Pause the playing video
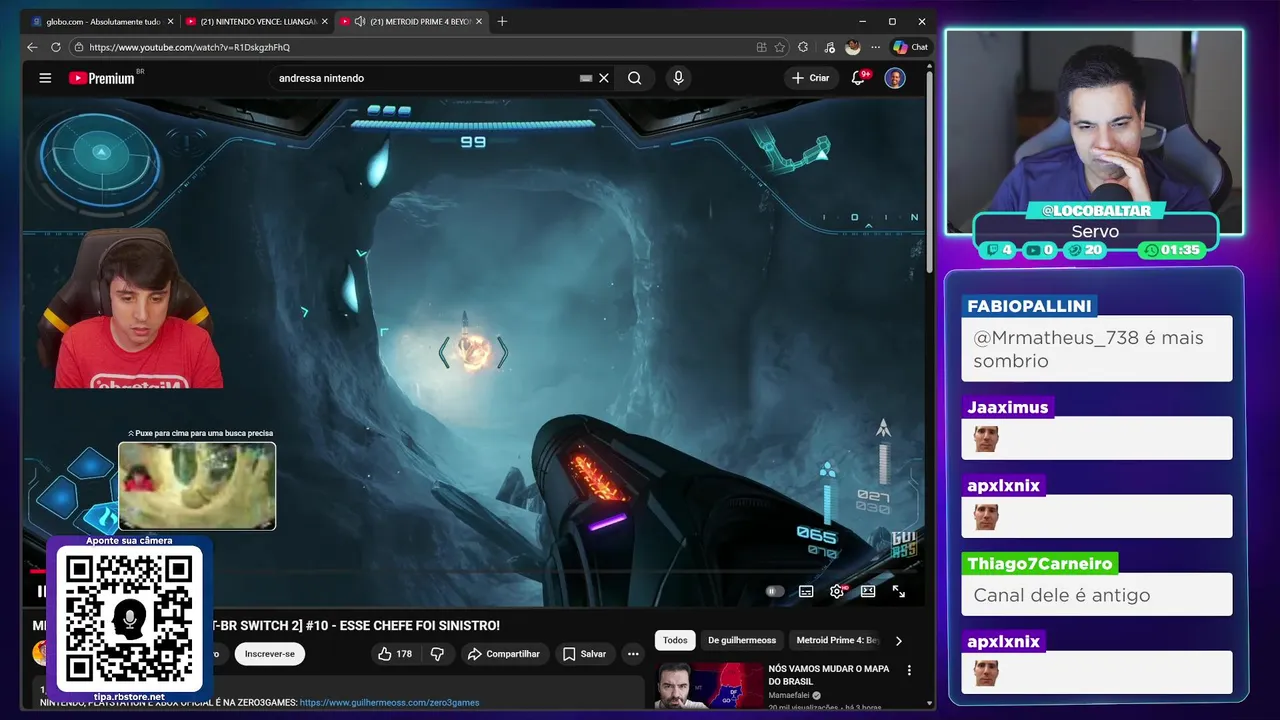This screenshot has height=720, width=1280. [x=41, y=591]
